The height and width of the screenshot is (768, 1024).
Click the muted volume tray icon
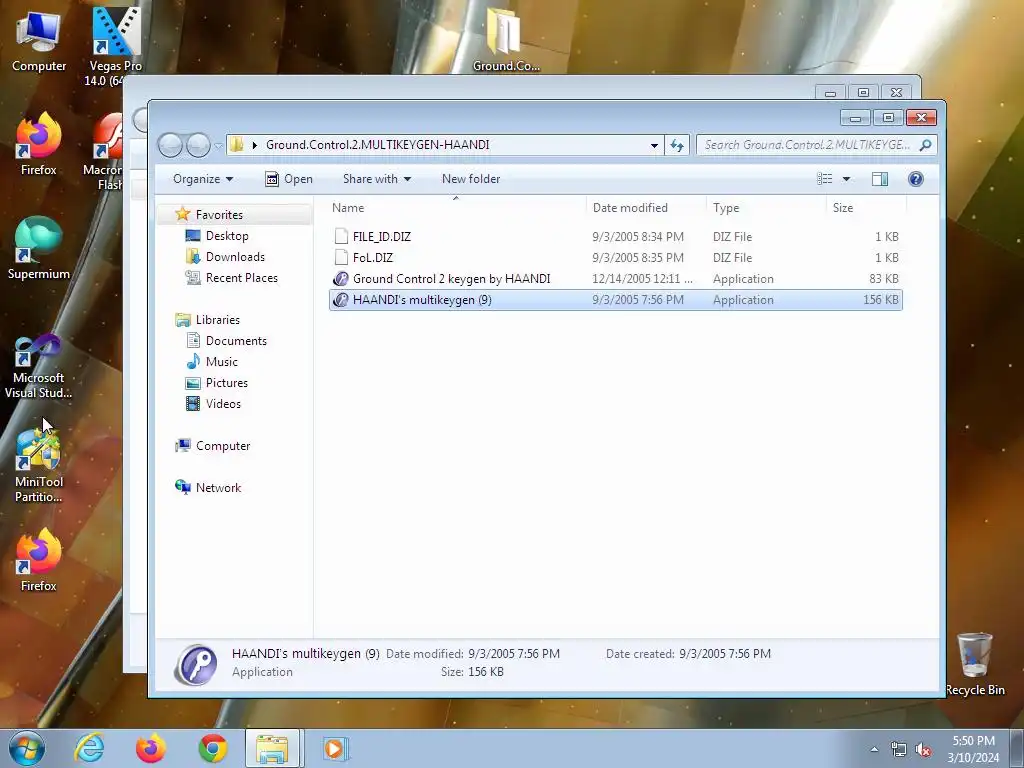pos(923,750)
